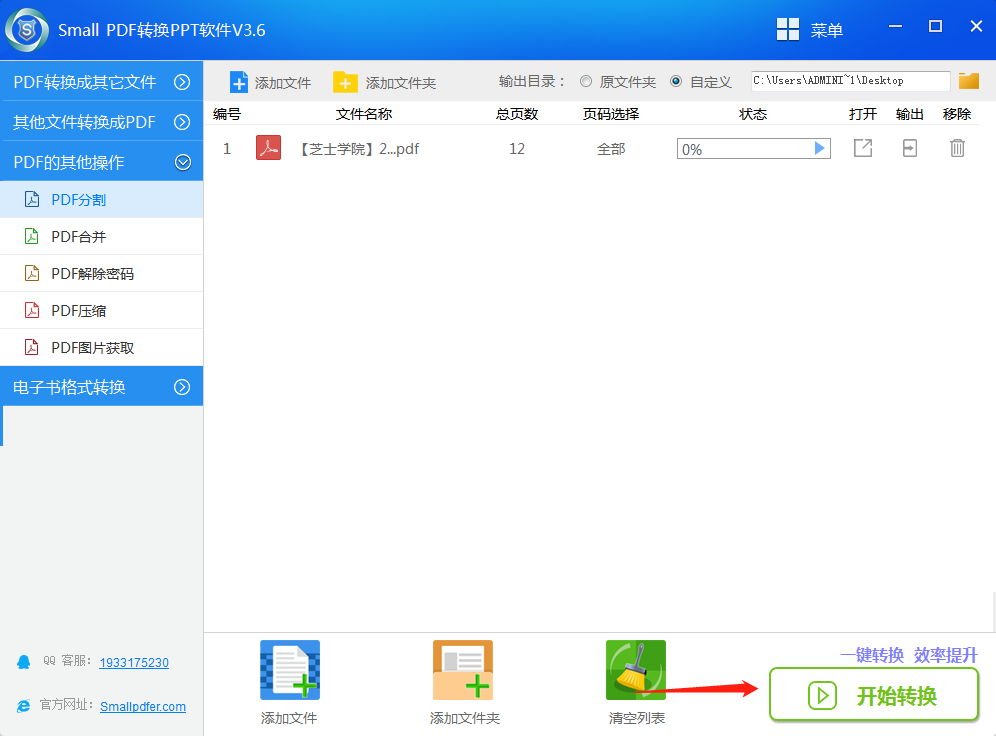Close the Small PDF window
The width and height of the screenshot is (996, 736).
coord(976,26)
